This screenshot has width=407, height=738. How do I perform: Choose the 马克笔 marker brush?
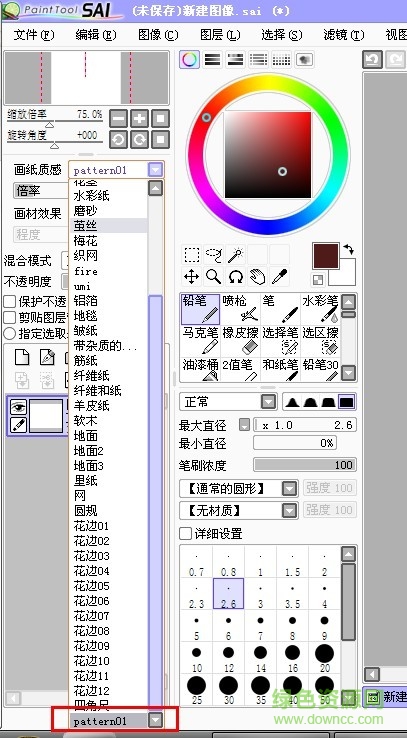200,341
